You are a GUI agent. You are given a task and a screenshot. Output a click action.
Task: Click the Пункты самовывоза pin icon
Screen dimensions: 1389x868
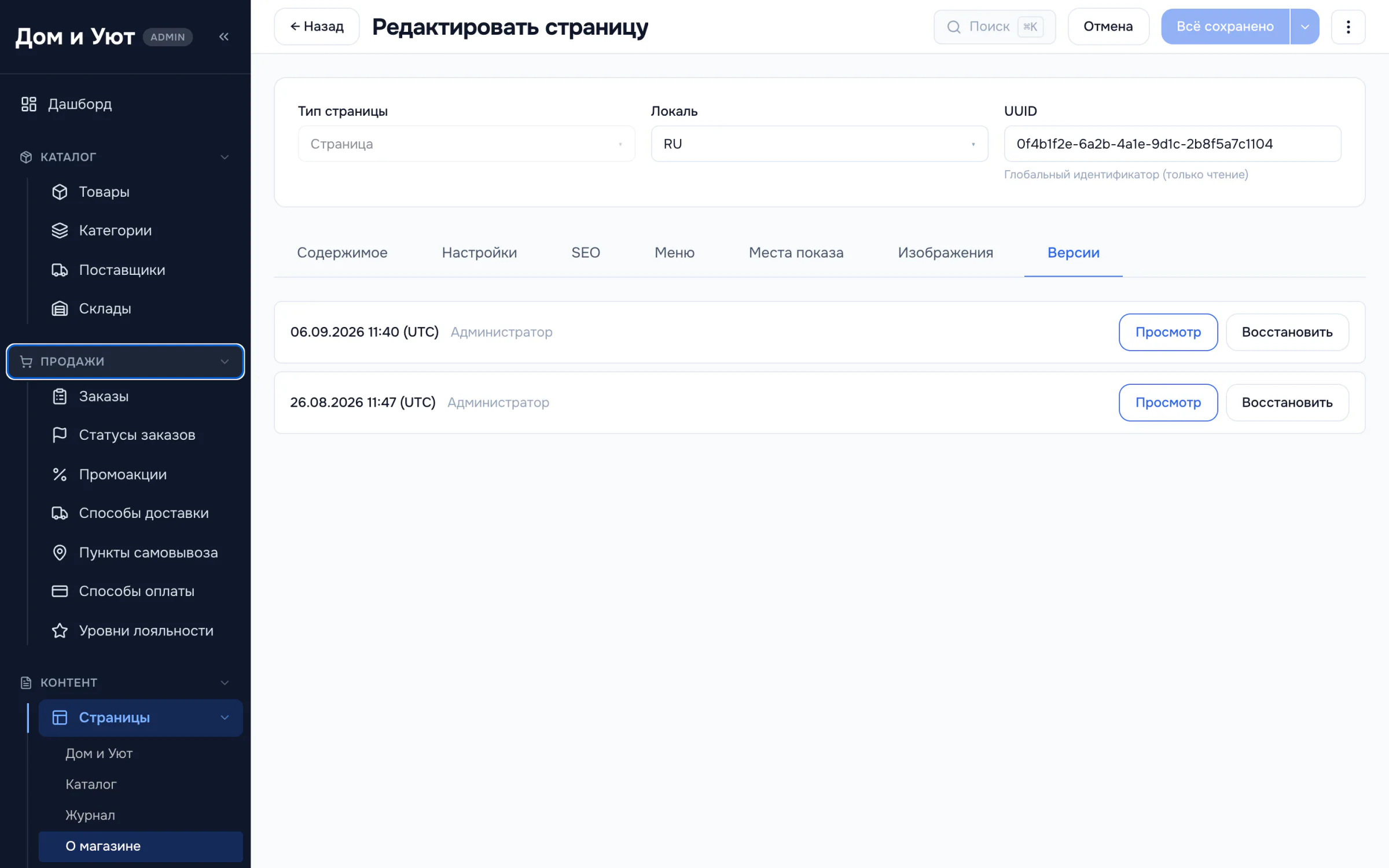60,553
